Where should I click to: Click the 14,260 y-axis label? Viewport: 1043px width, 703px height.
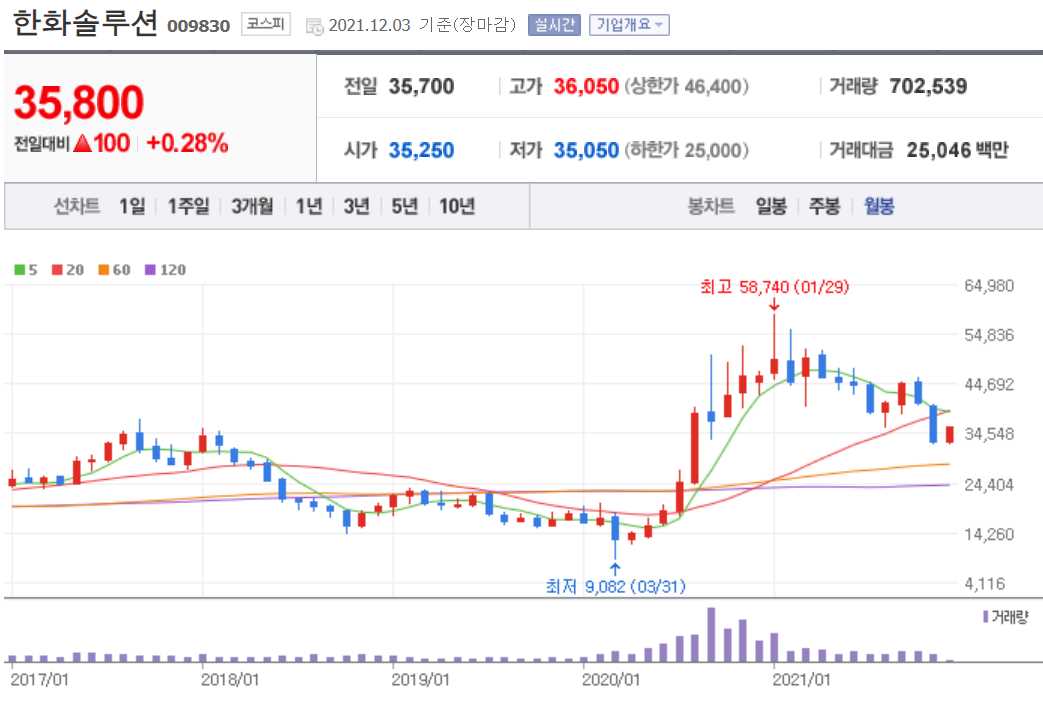pos(989,534)
